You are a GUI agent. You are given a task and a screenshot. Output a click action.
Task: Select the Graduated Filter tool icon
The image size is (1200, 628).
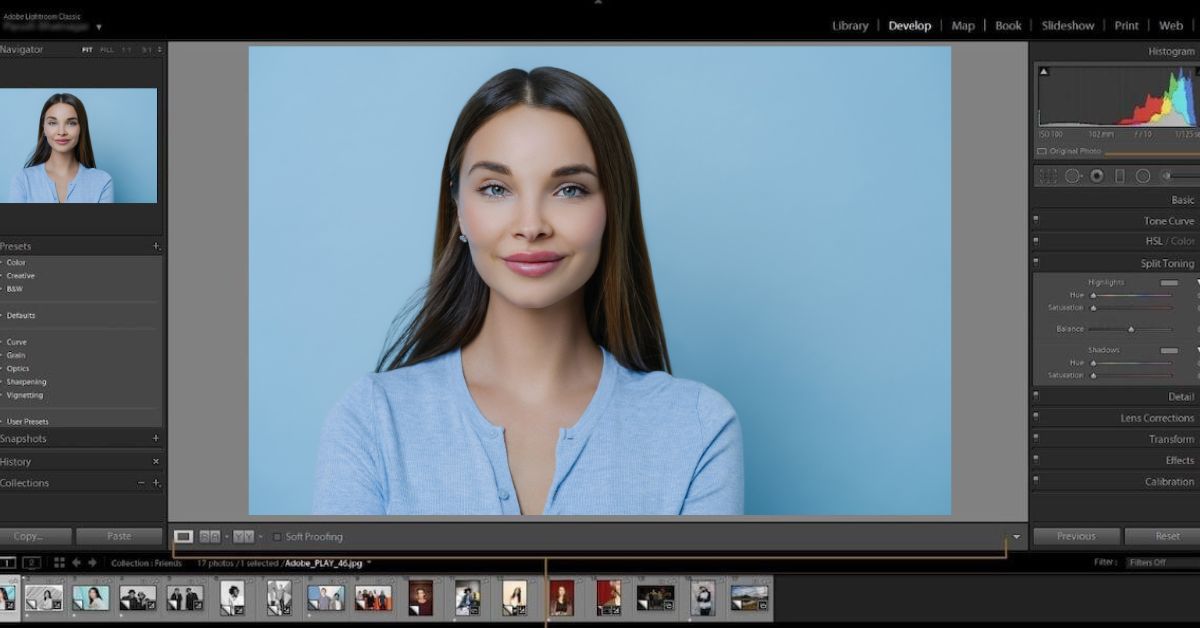1120,176
